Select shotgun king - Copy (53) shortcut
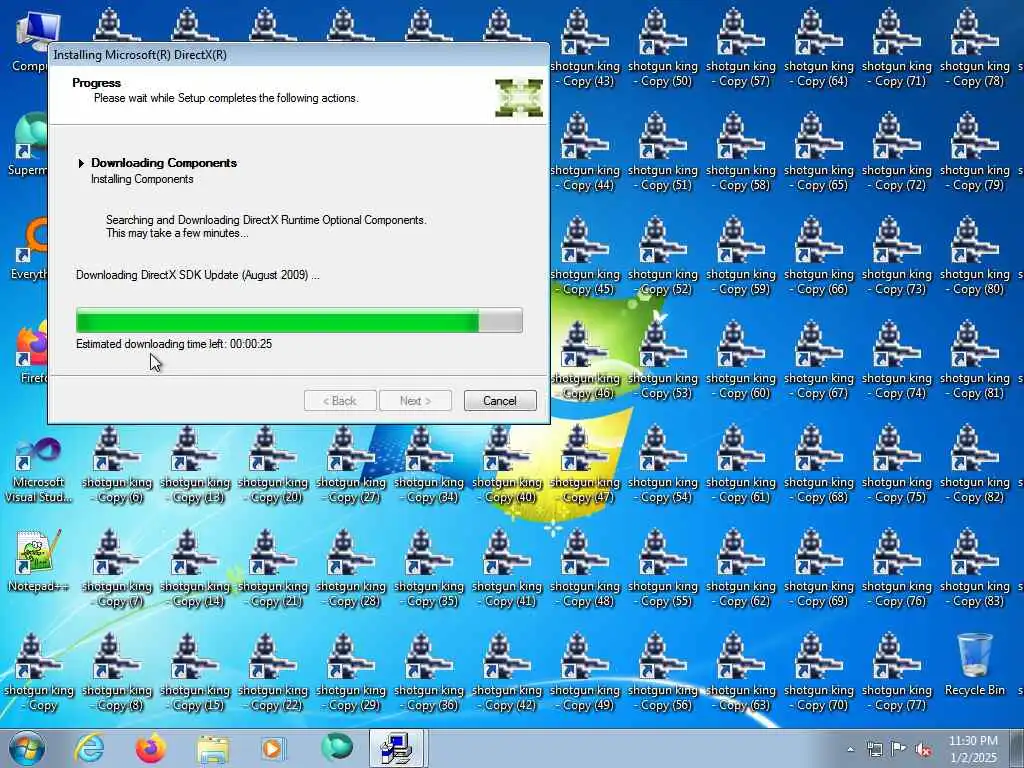The width and height of the screenshot is (1024, 768). tap(663, 360)
